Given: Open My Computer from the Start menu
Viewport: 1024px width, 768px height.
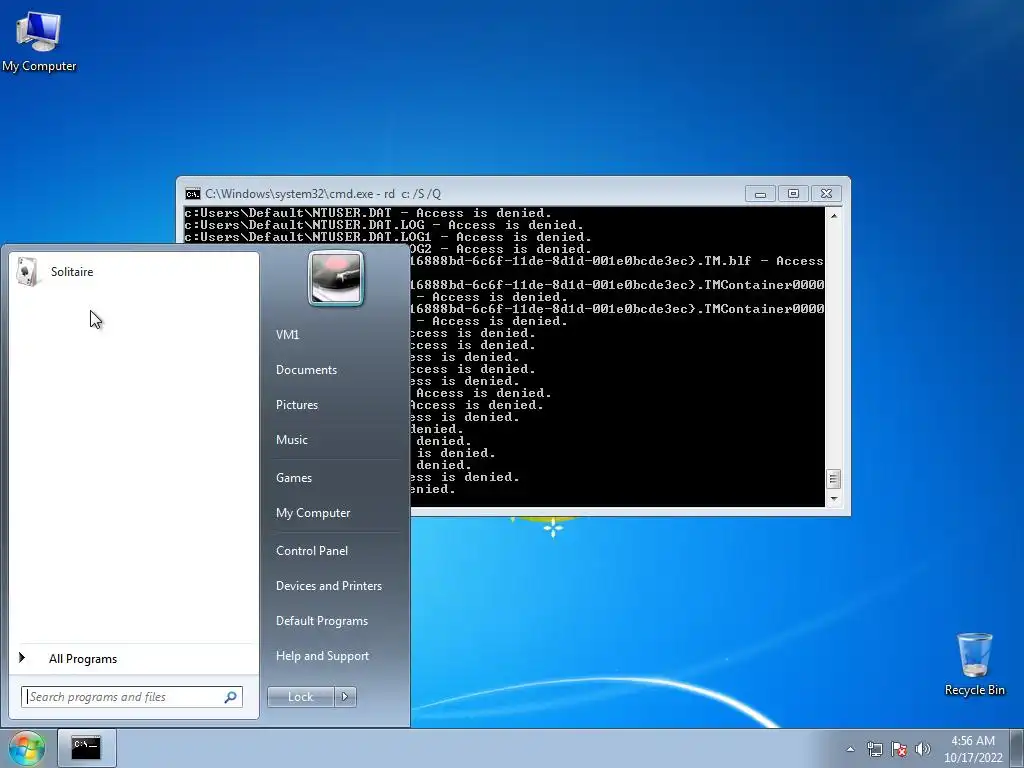Looking at the screenshot, I should tap(336, 513).
